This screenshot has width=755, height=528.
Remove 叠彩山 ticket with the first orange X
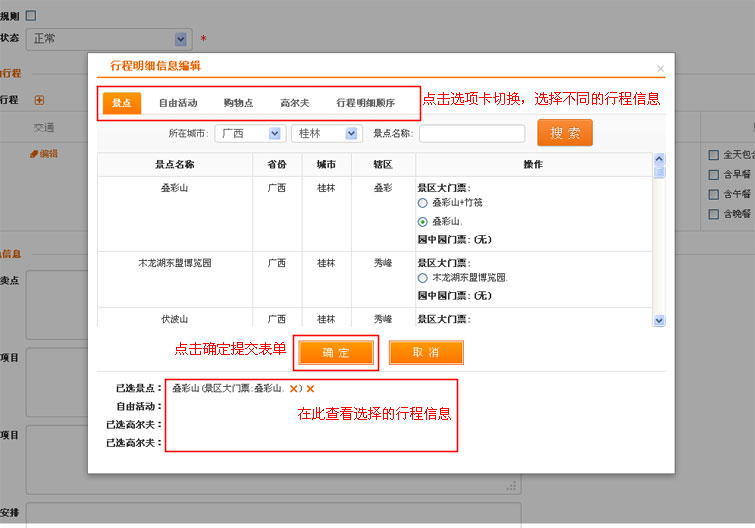pyautogui.click(x=294, y=388)
